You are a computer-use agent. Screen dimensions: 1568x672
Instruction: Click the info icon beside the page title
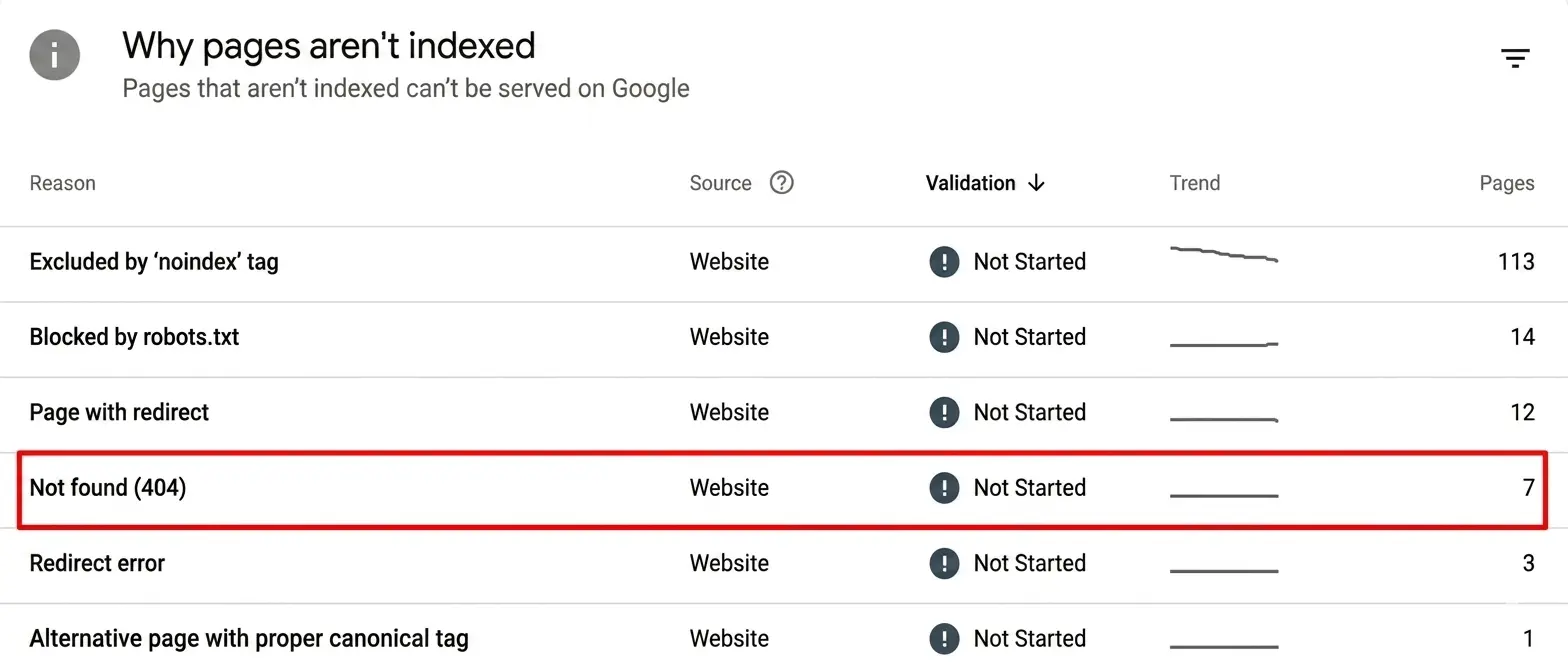tap(54, 55)
